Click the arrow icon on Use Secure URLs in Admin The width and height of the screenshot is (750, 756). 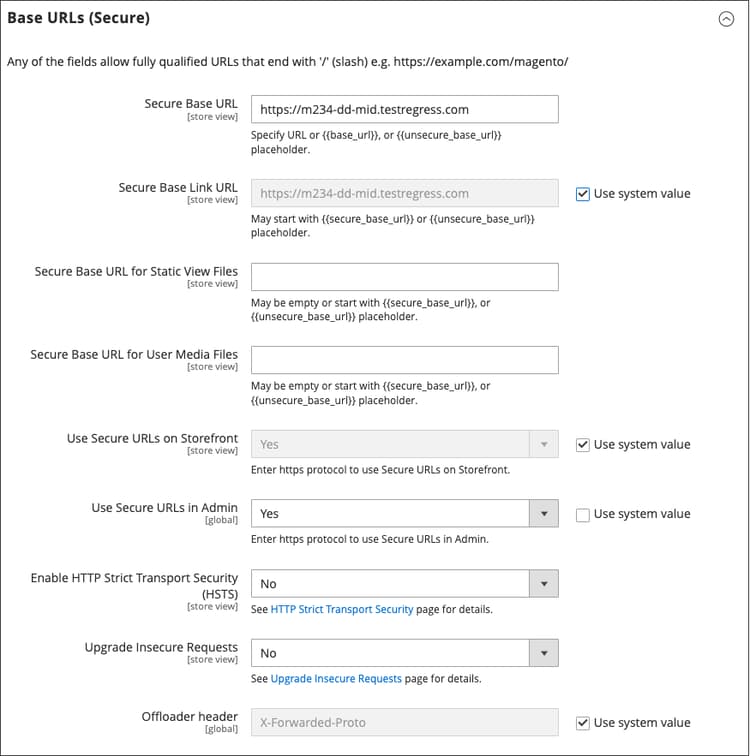pos(543,514)
